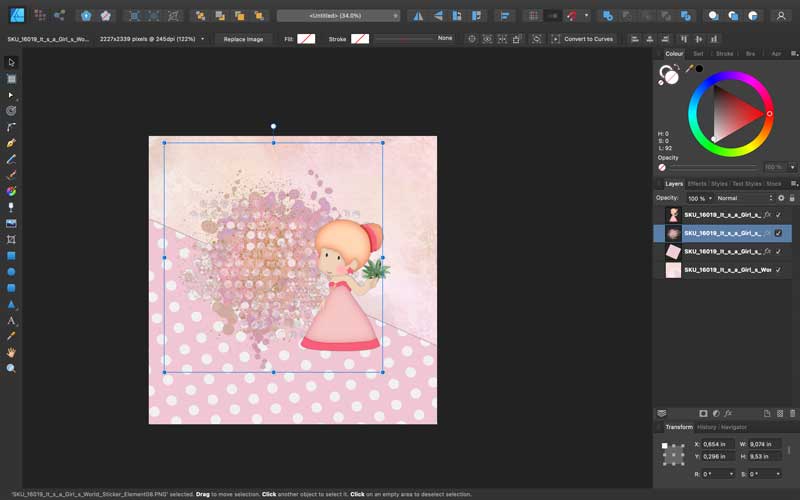The width and height of the screenshot is (800, 500).
Task: Open the colour opacity percentage dropdown
Action: click(x=792, y=167)
